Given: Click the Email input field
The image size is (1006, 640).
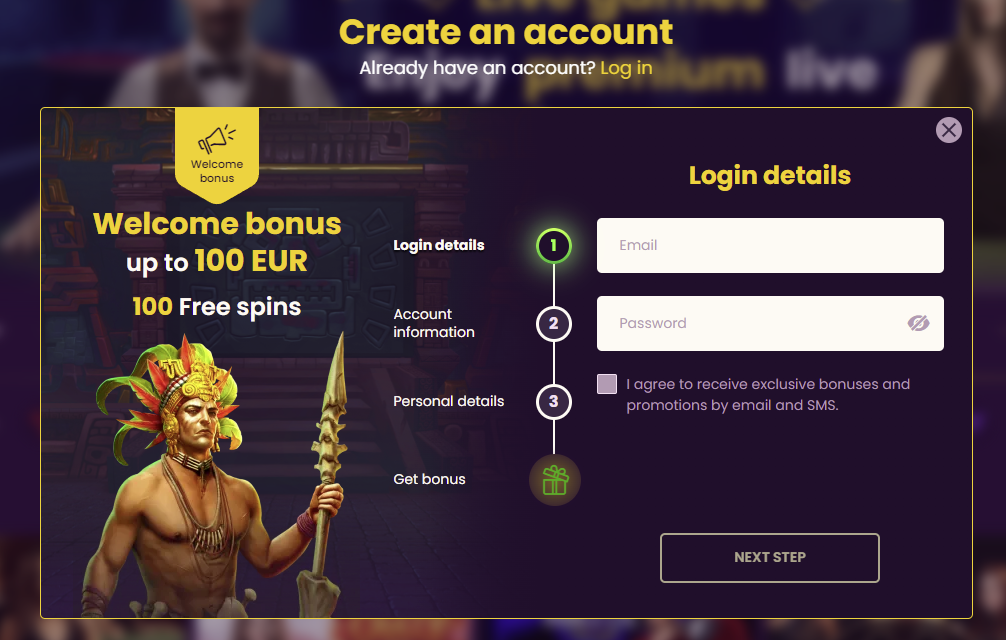Looking at the screenshot, I should [x=770, y=246].
